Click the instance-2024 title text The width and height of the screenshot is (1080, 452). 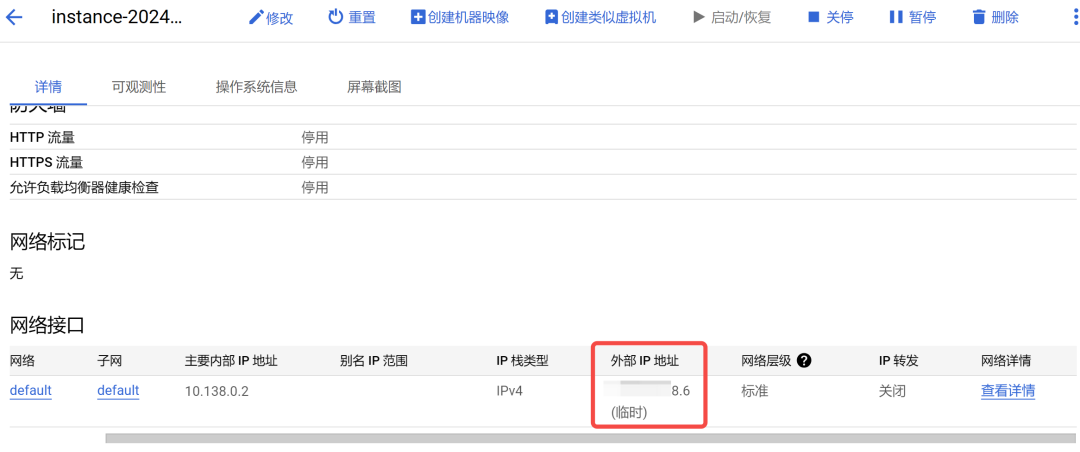point(117,17)
